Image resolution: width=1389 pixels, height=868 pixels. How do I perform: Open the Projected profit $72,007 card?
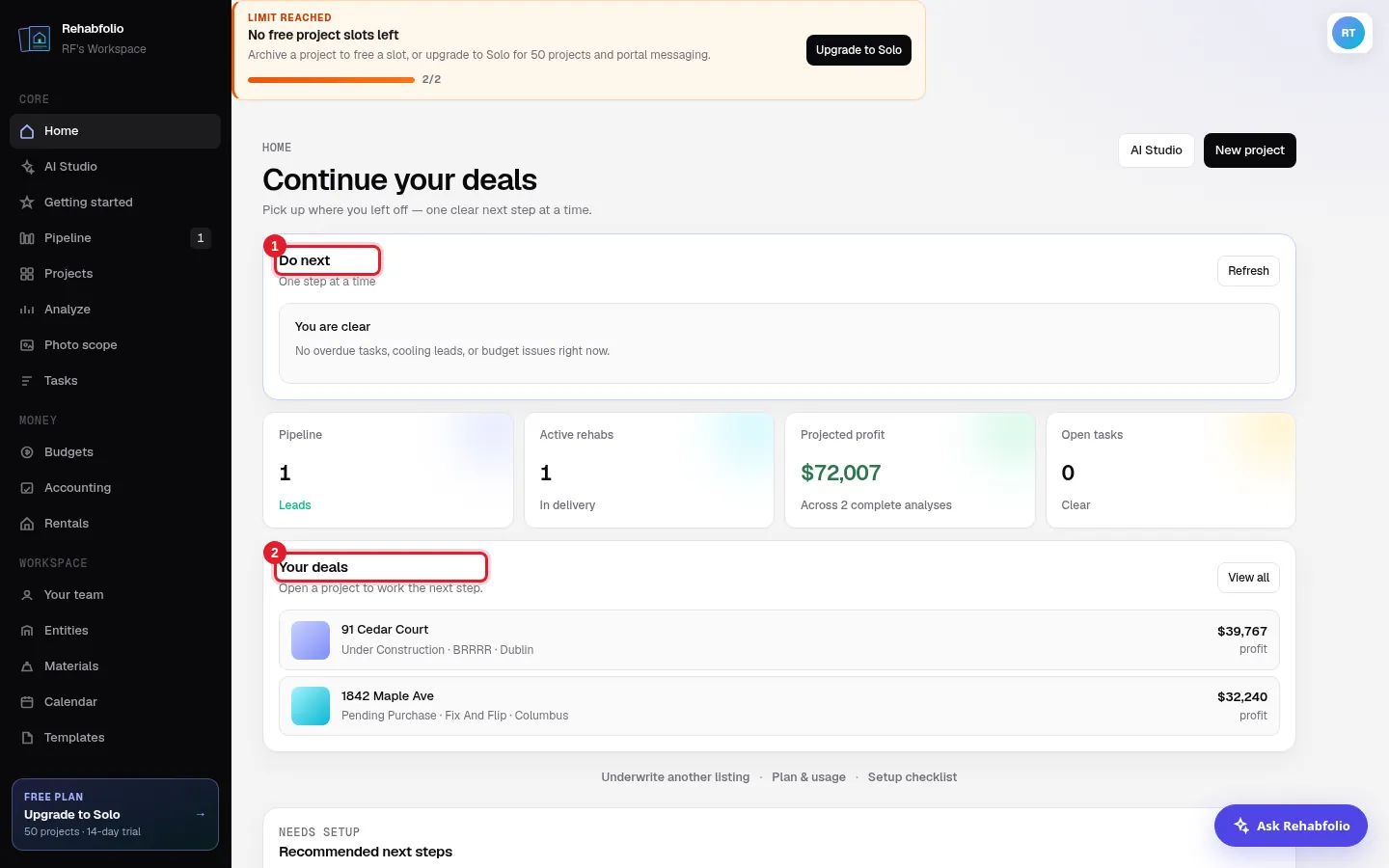pos(910,471)
